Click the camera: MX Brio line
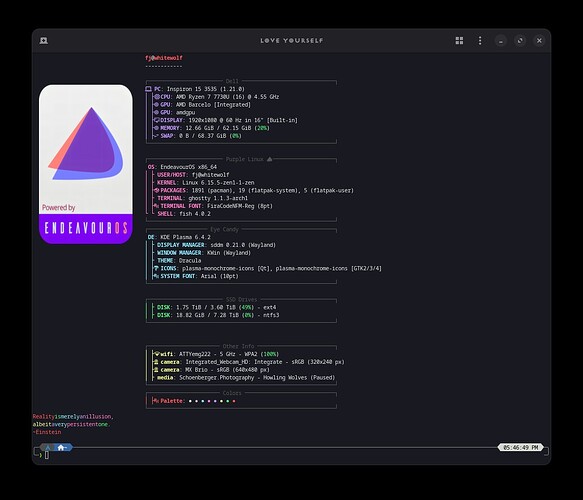 [212, 370]
